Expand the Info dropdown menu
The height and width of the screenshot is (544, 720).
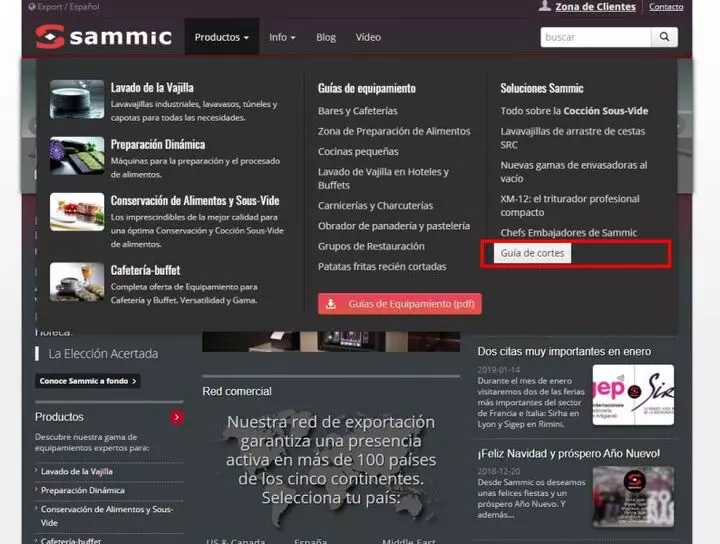pyautogui.click(x=282, y=37)
